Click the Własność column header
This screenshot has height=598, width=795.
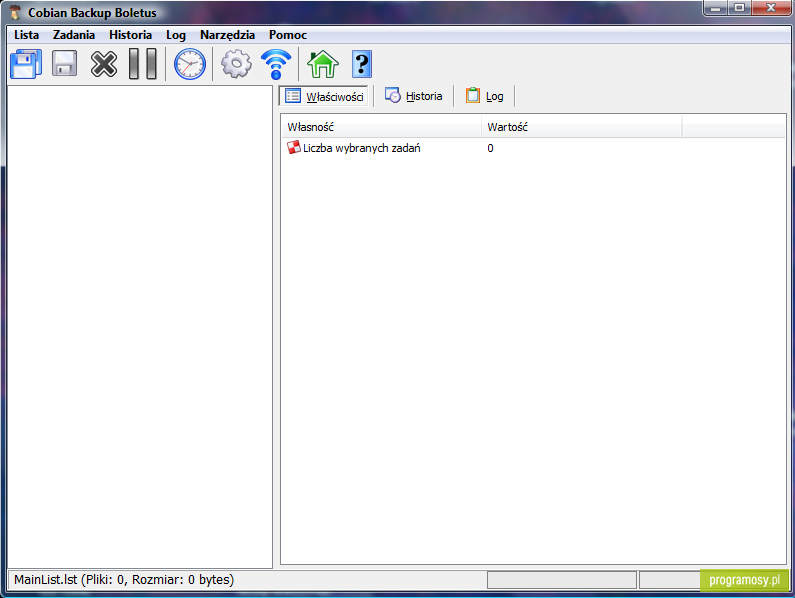[381, 127]
